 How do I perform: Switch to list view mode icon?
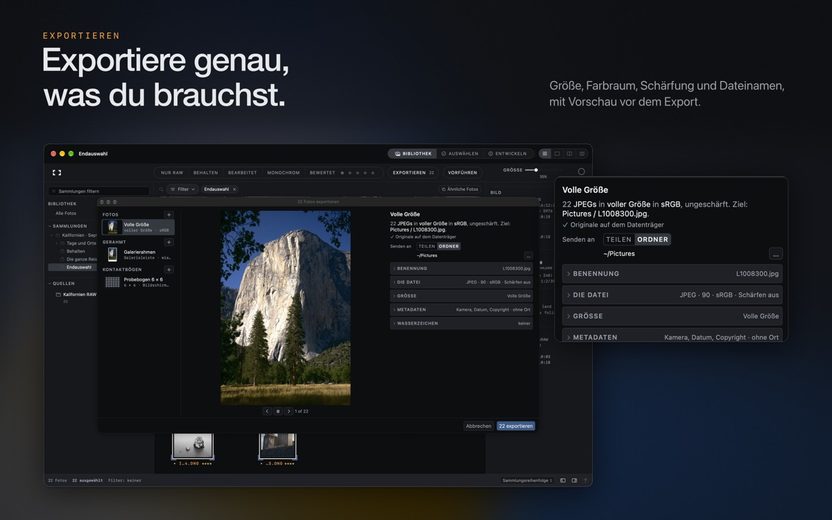pos(582,154)
